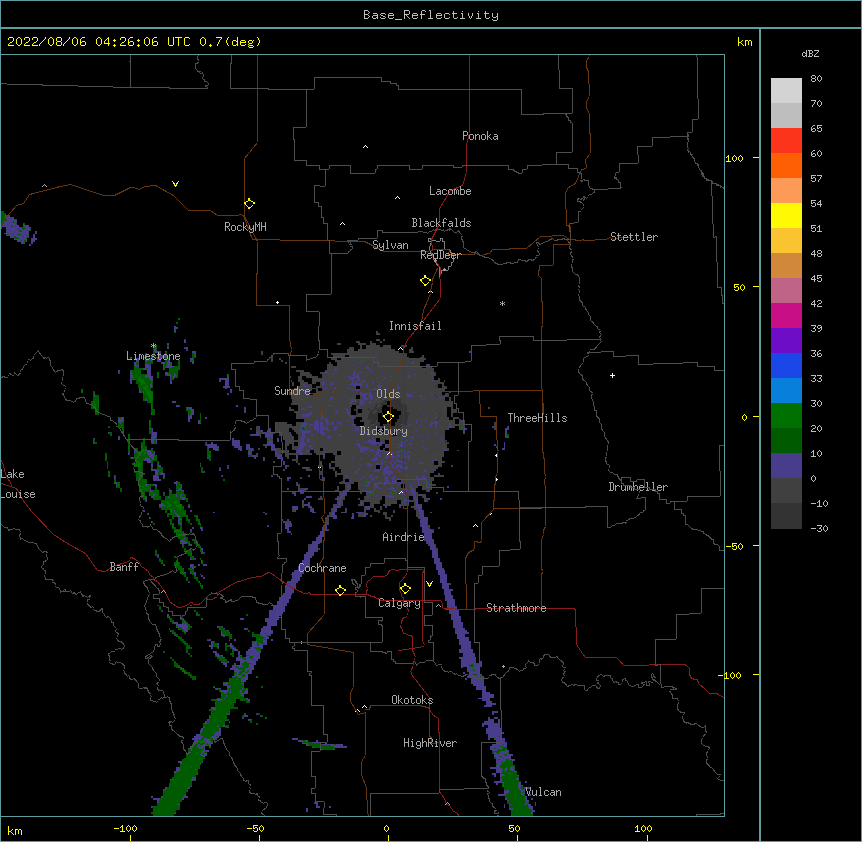862x842 pixels.
Task: Select the orange 60-57 dBZ legend swatch
Action: [x=786, y=165]
